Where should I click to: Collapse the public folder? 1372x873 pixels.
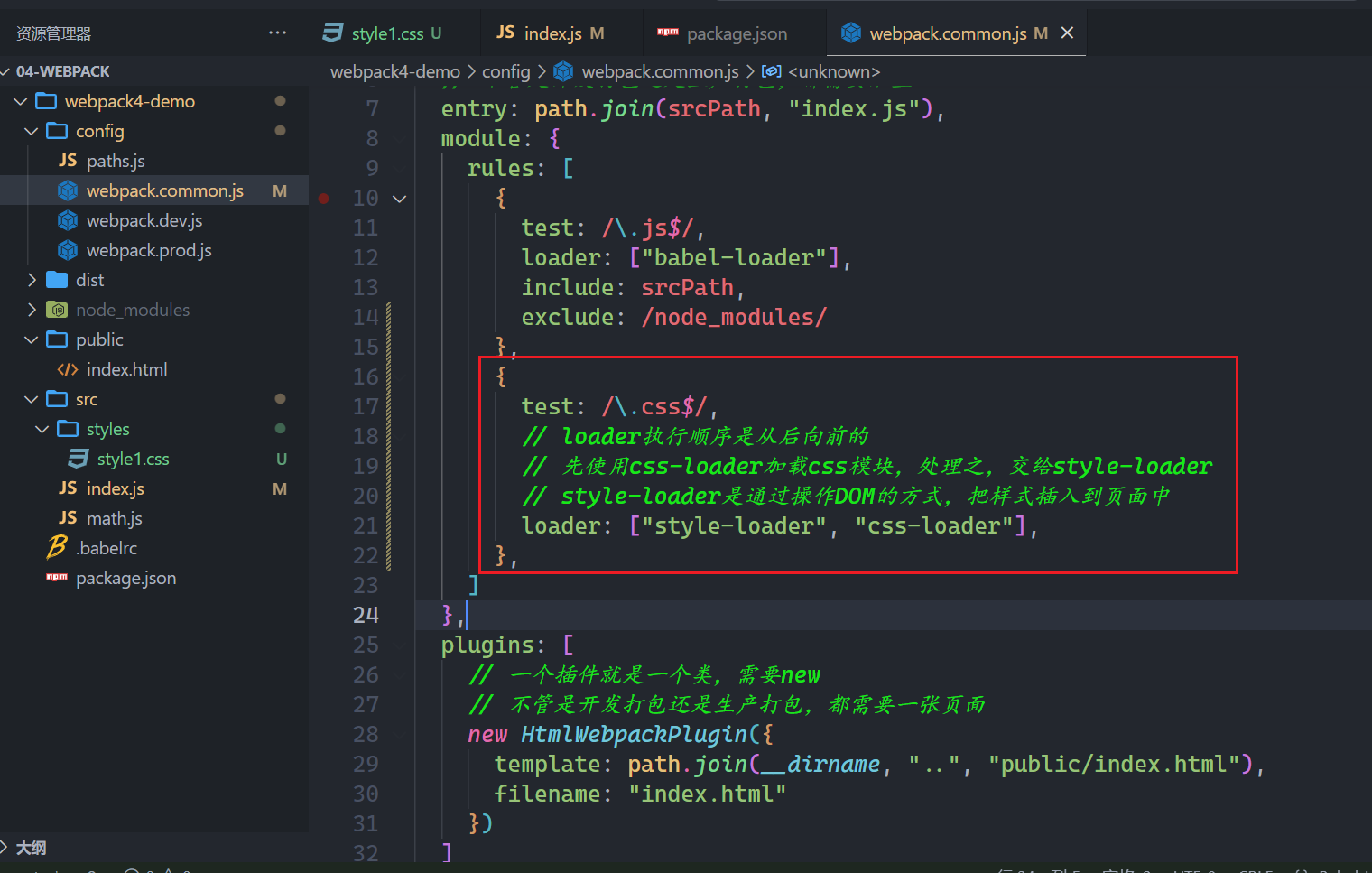tap(32, 339)
